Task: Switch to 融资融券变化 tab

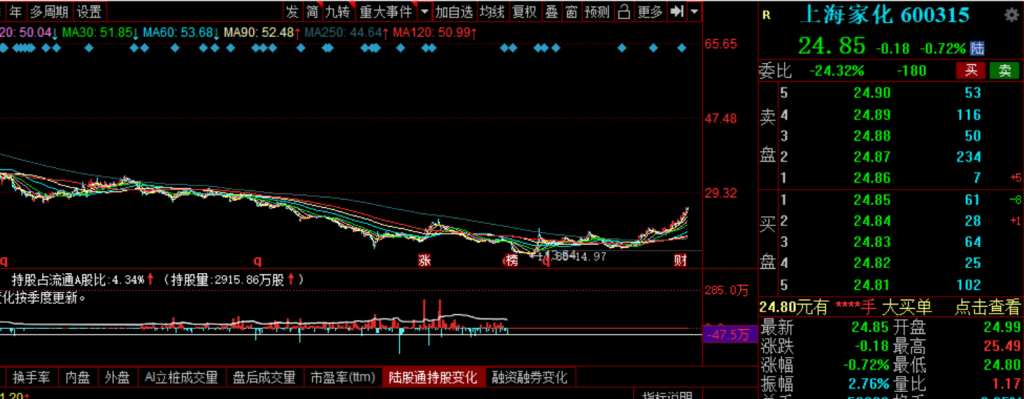Action: pos(530,377)
